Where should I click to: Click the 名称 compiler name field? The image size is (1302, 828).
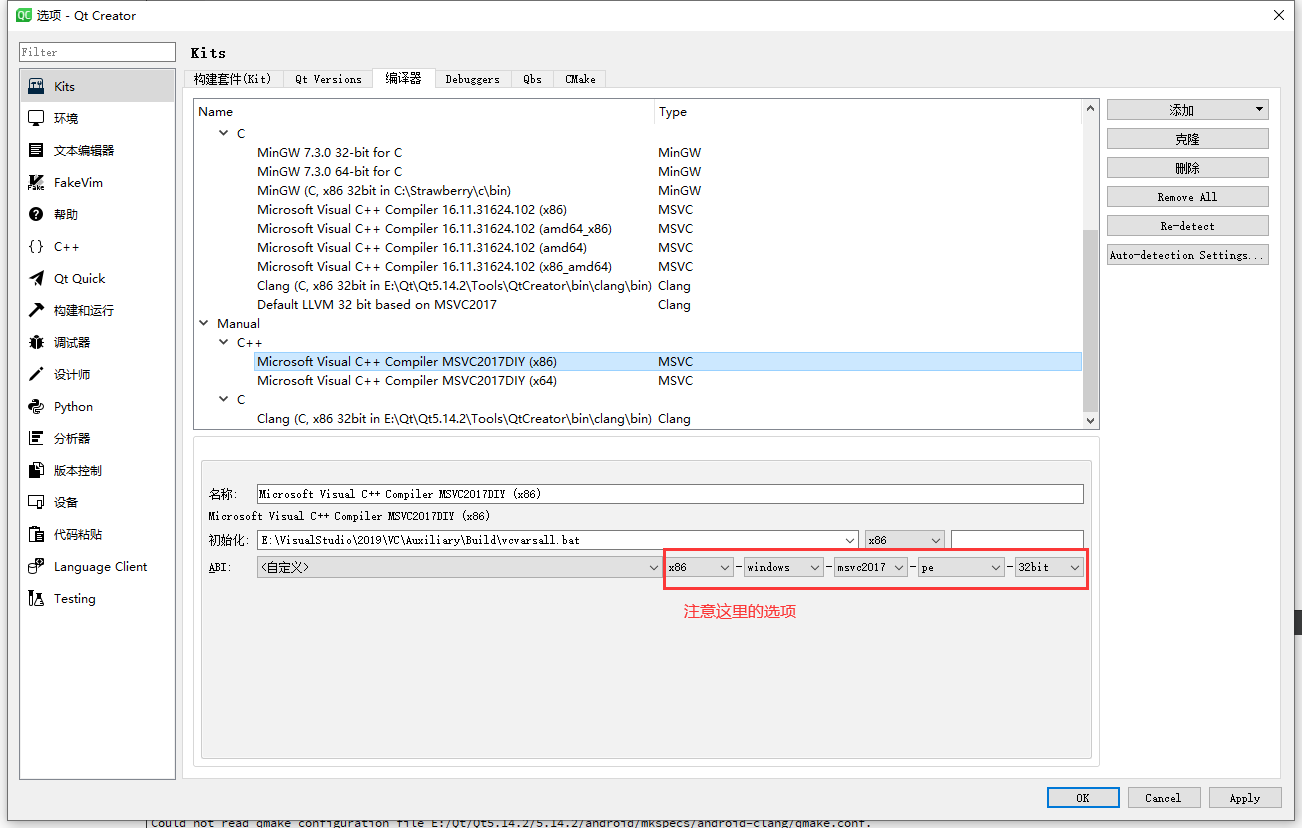tap(670, 493)
